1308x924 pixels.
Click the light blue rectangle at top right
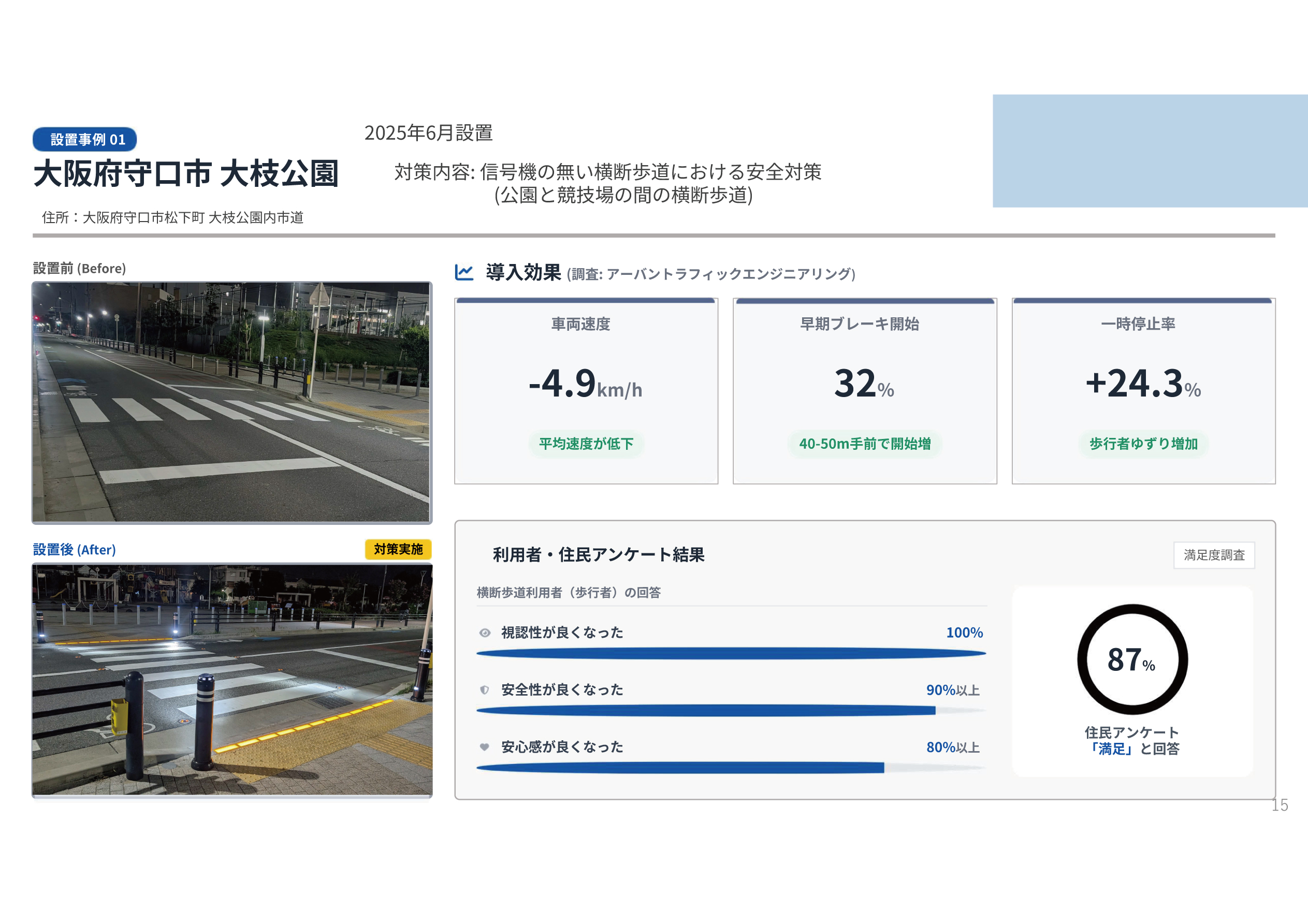[1150, 151]
